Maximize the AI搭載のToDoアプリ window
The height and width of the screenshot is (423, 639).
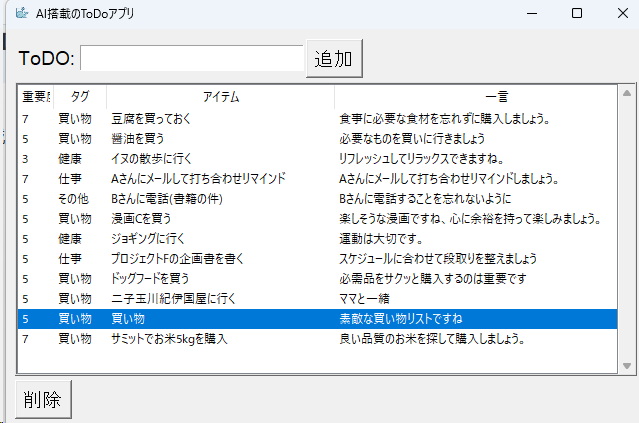click(x=577, y=14)
